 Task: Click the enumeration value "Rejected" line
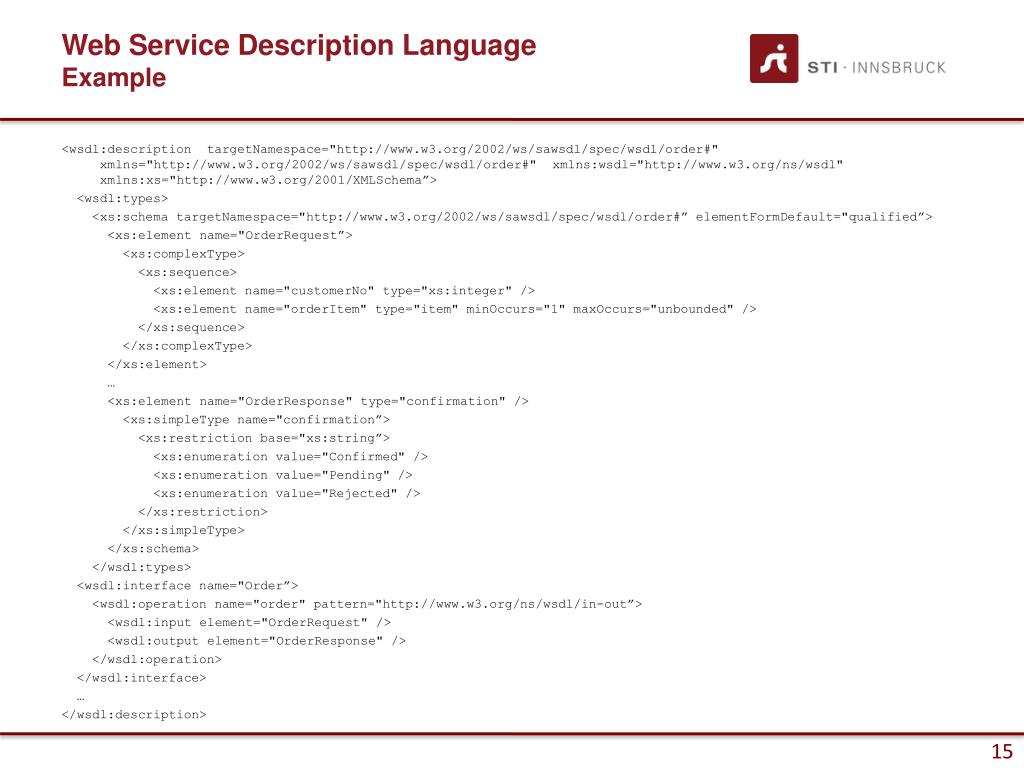coord(287,493)
